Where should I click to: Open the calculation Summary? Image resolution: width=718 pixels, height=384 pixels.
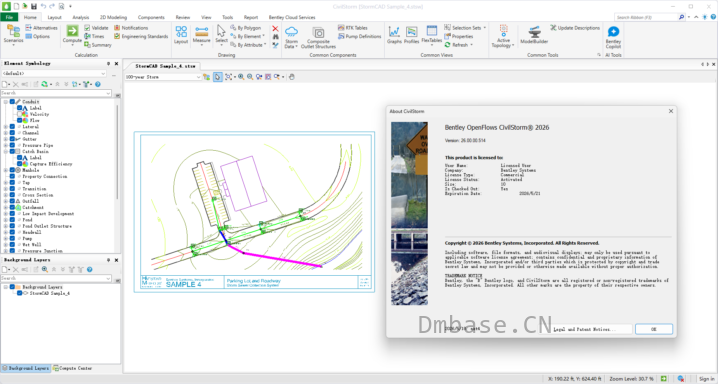[98, 45]
